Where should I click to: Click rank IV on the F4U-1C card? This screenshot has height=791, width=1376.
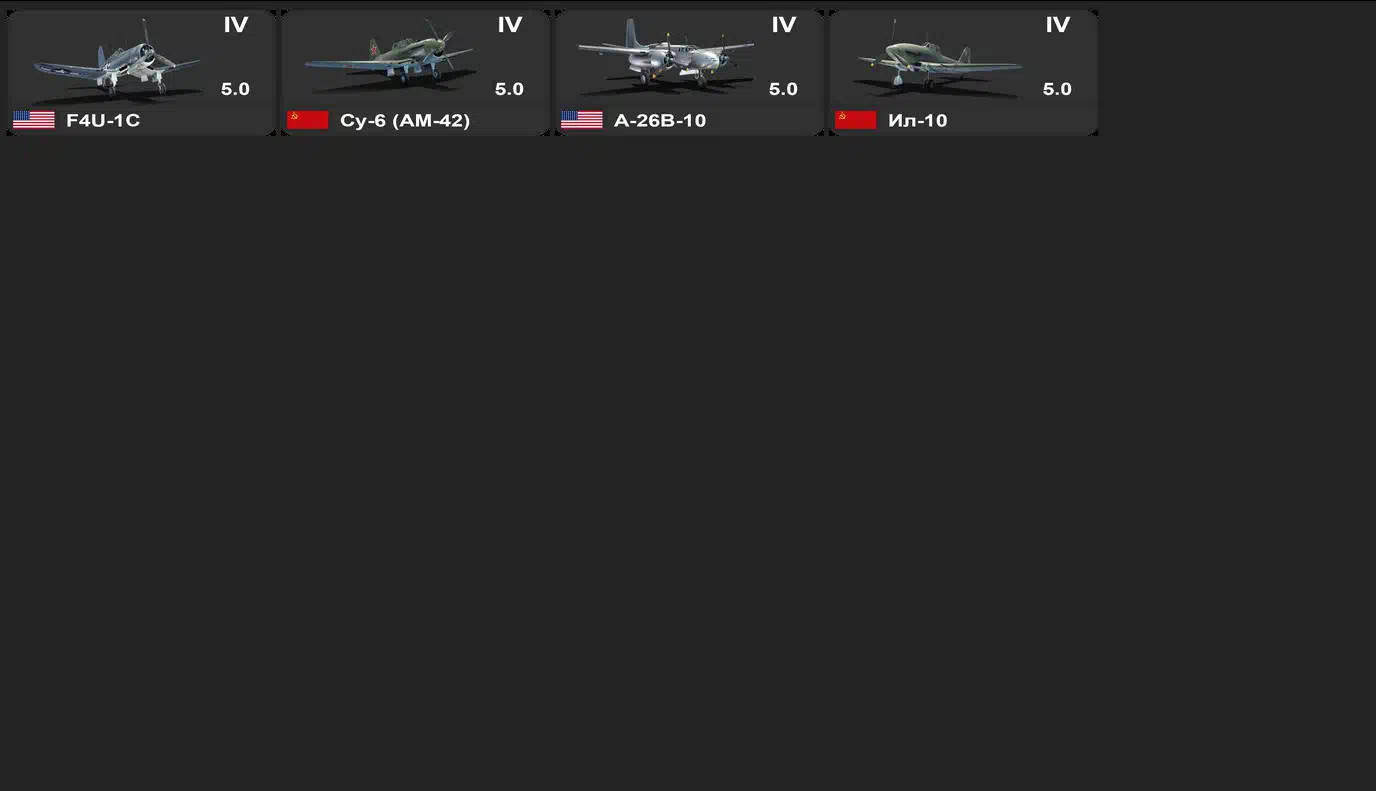pyautogui.click(x=236, y=25)
